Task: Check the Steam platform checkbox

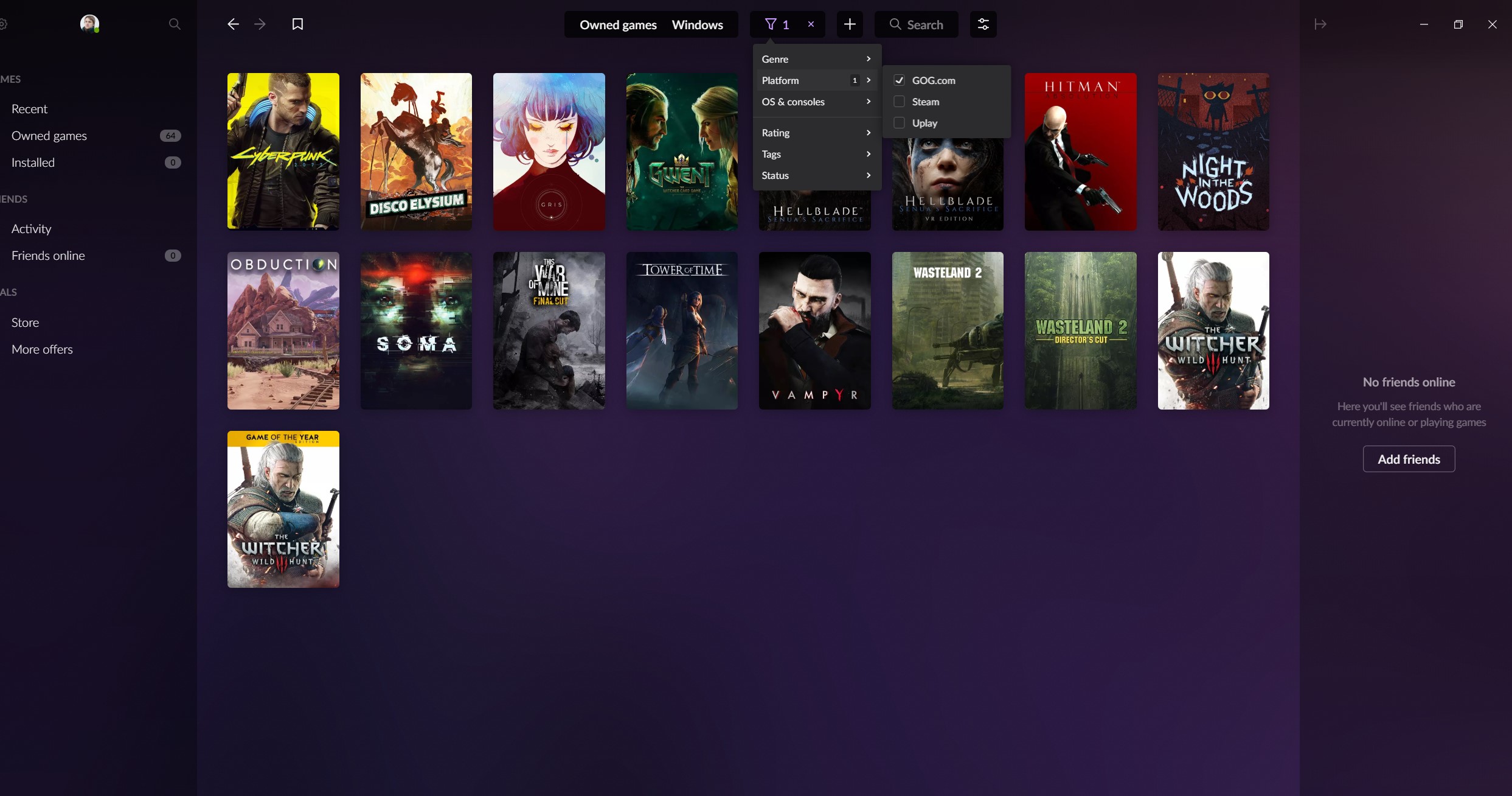Action: pos(899,102)
